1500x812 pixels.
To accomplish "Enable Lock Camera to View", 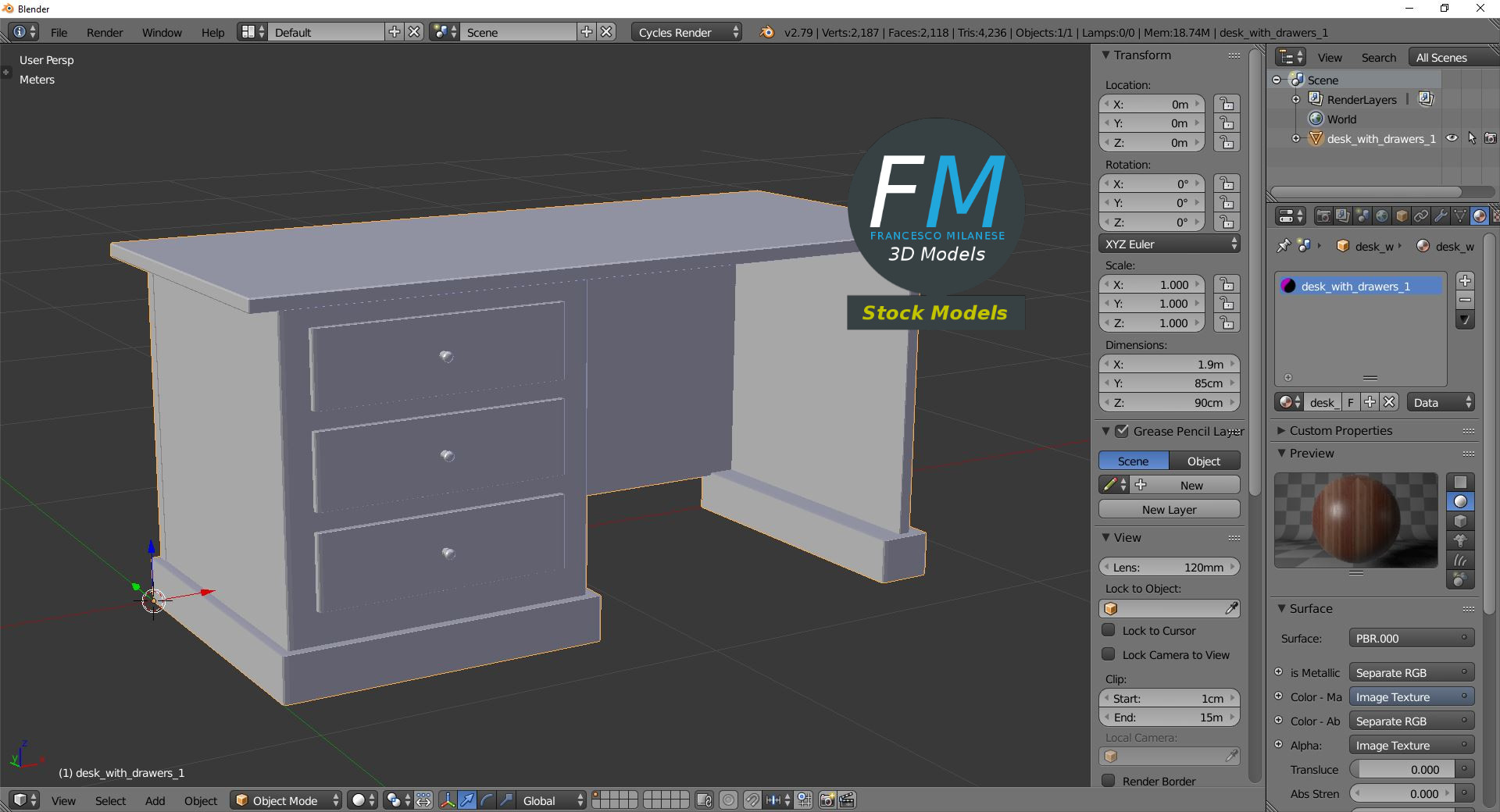I will point(1108,655).
